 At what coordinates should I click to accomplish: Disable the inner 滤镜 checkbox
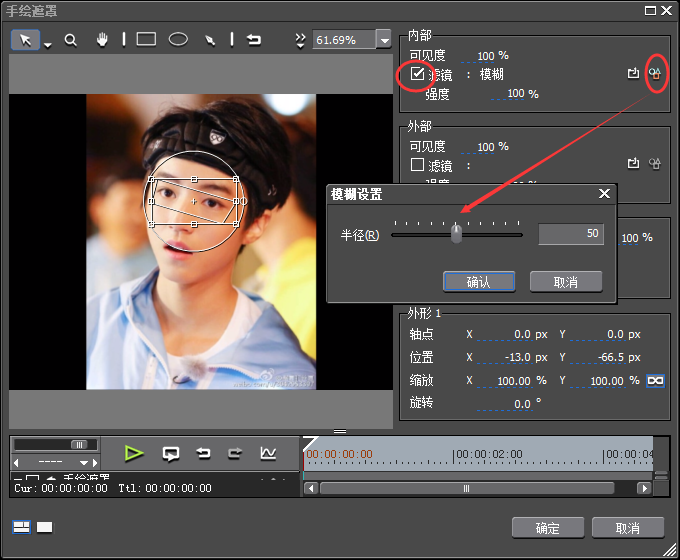(417, 74)
